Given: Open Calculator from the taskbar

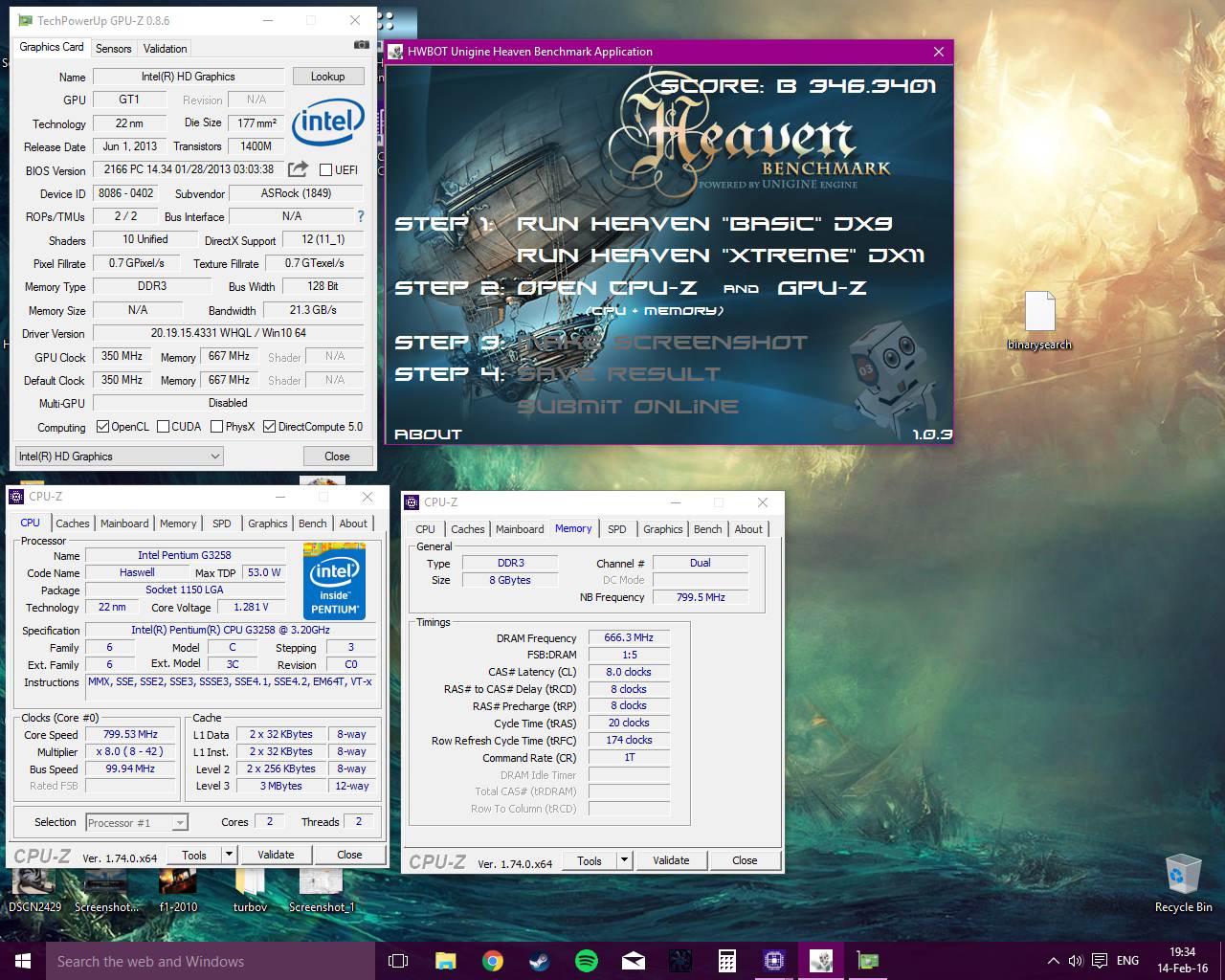Looking at the screenshot, I should 726,961.
